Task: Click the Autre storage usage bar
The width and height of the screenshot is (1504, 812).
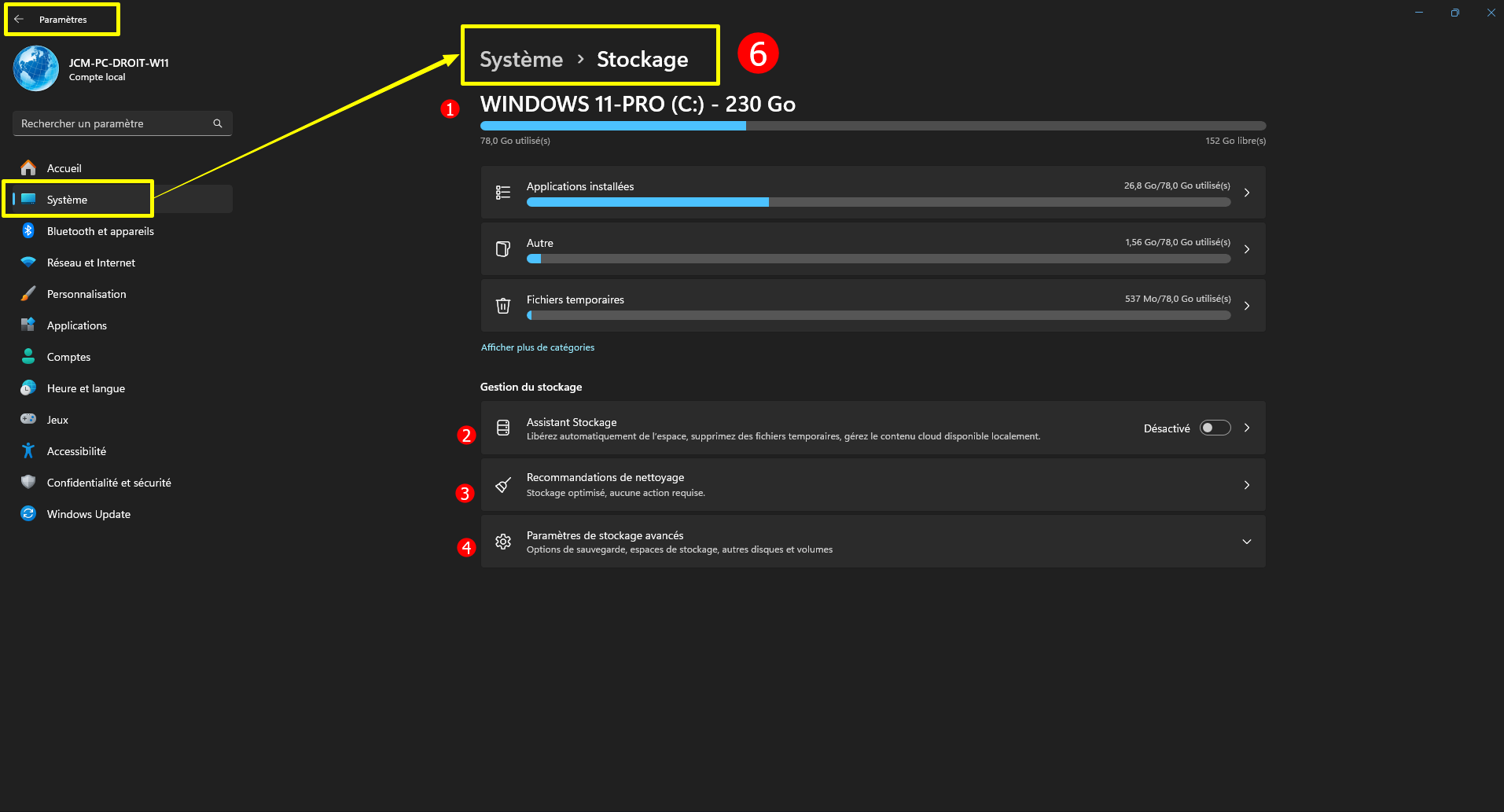Action: 878,259
